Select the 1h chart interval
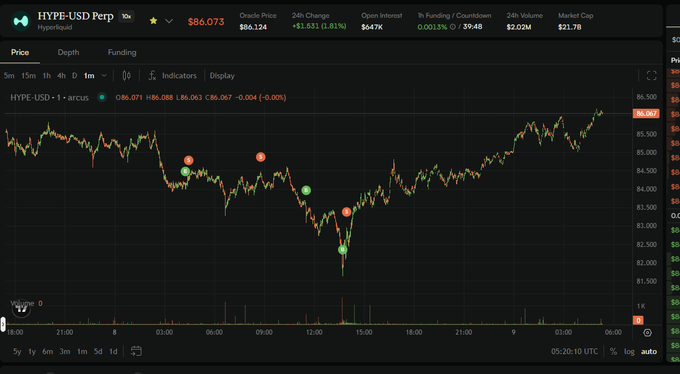 (46, 75)
